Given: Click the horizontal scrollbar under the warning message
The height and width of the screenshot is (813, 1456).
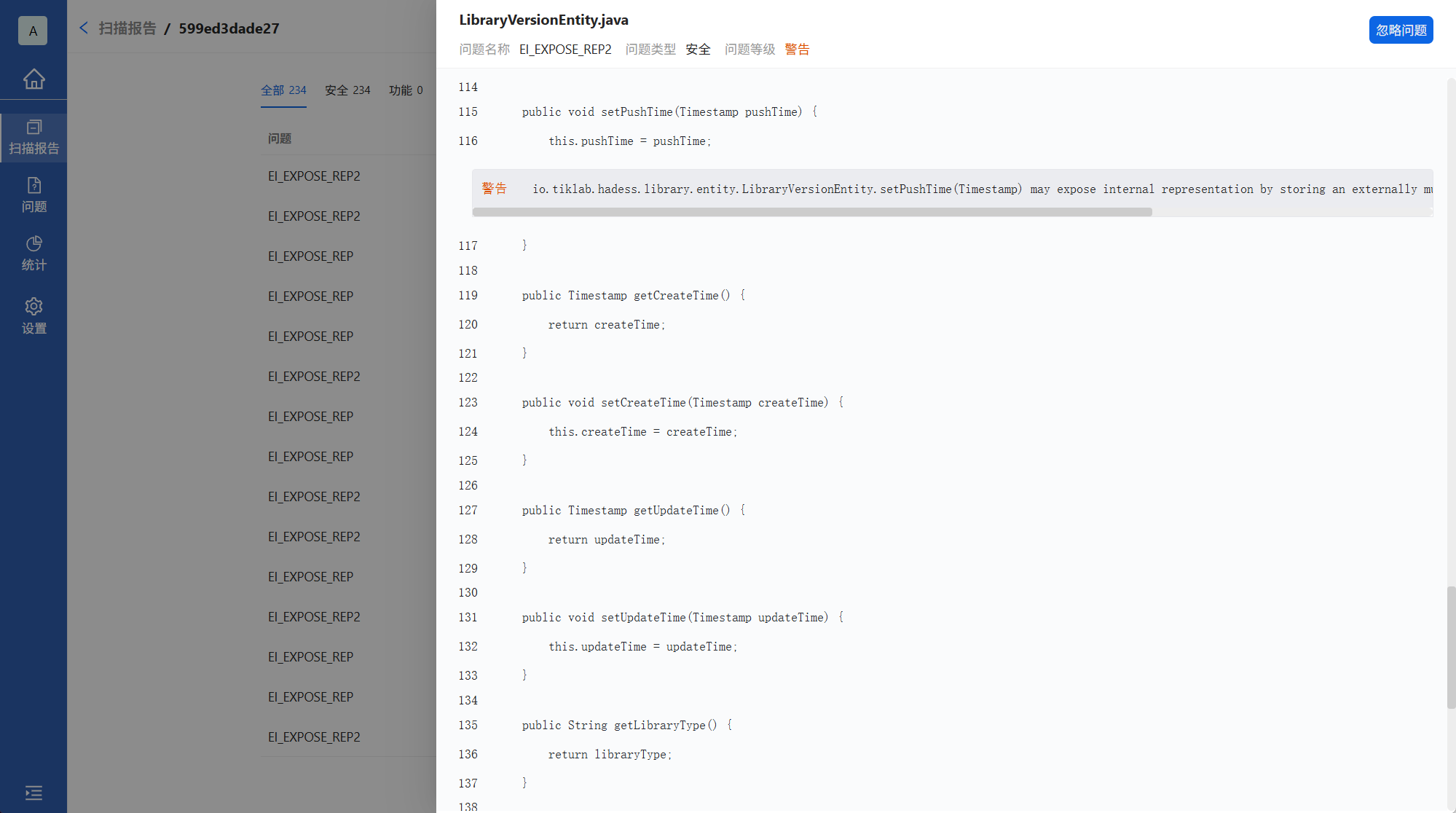Looking at the screenshot, I should [x=811, y=212].
